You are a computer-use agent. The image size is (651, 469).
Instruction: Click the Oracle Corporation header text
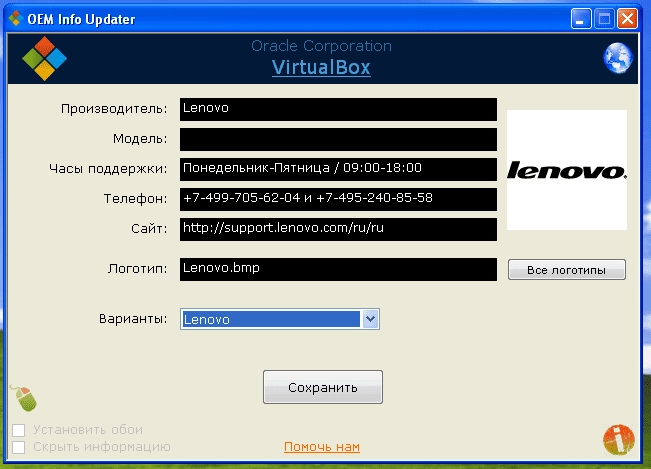(x=321, y=46)
